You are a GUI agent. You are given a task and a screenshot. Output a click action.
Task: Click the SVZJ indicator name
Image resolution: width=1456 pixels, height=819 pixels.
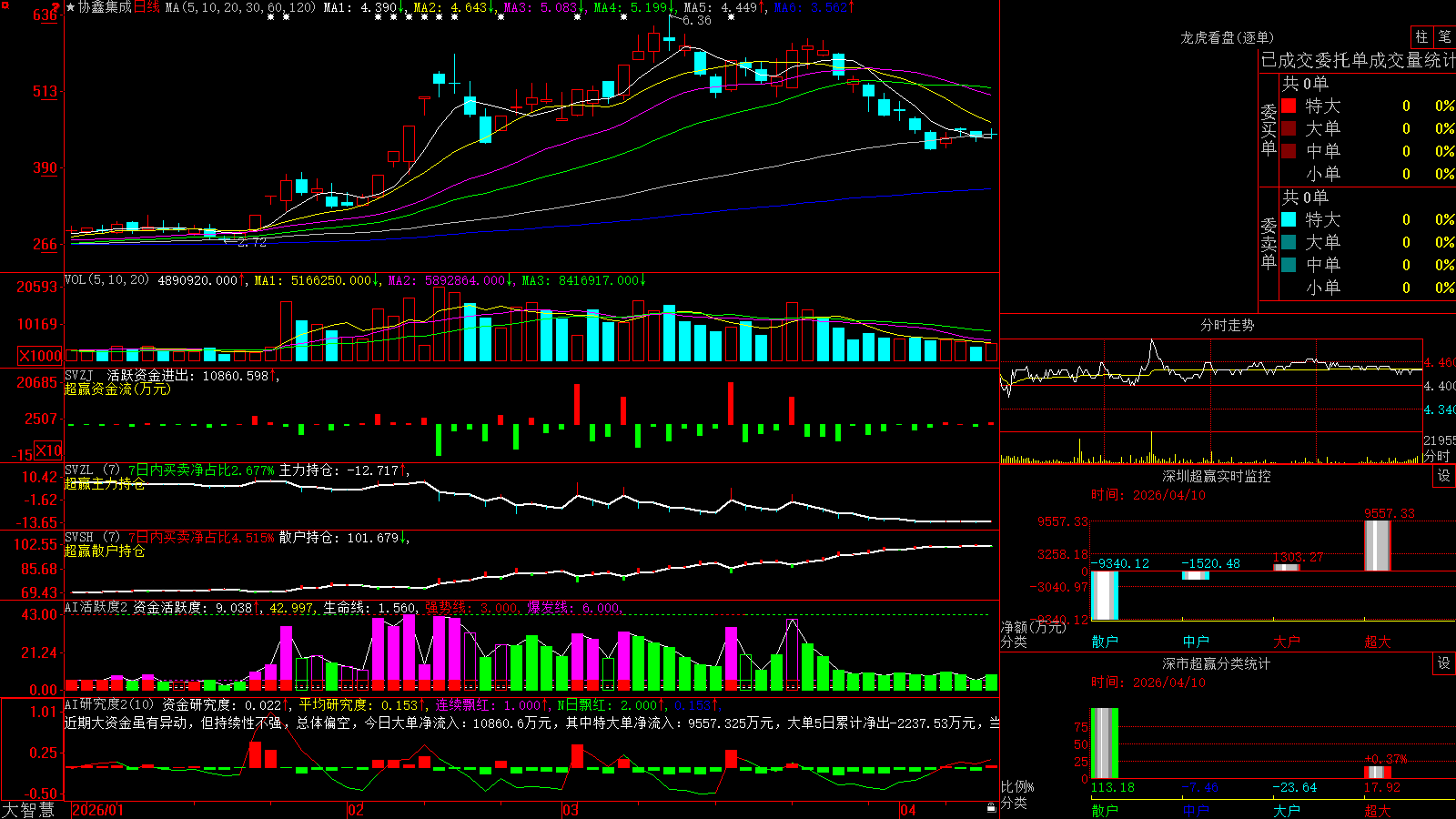[x=79, y=375]
